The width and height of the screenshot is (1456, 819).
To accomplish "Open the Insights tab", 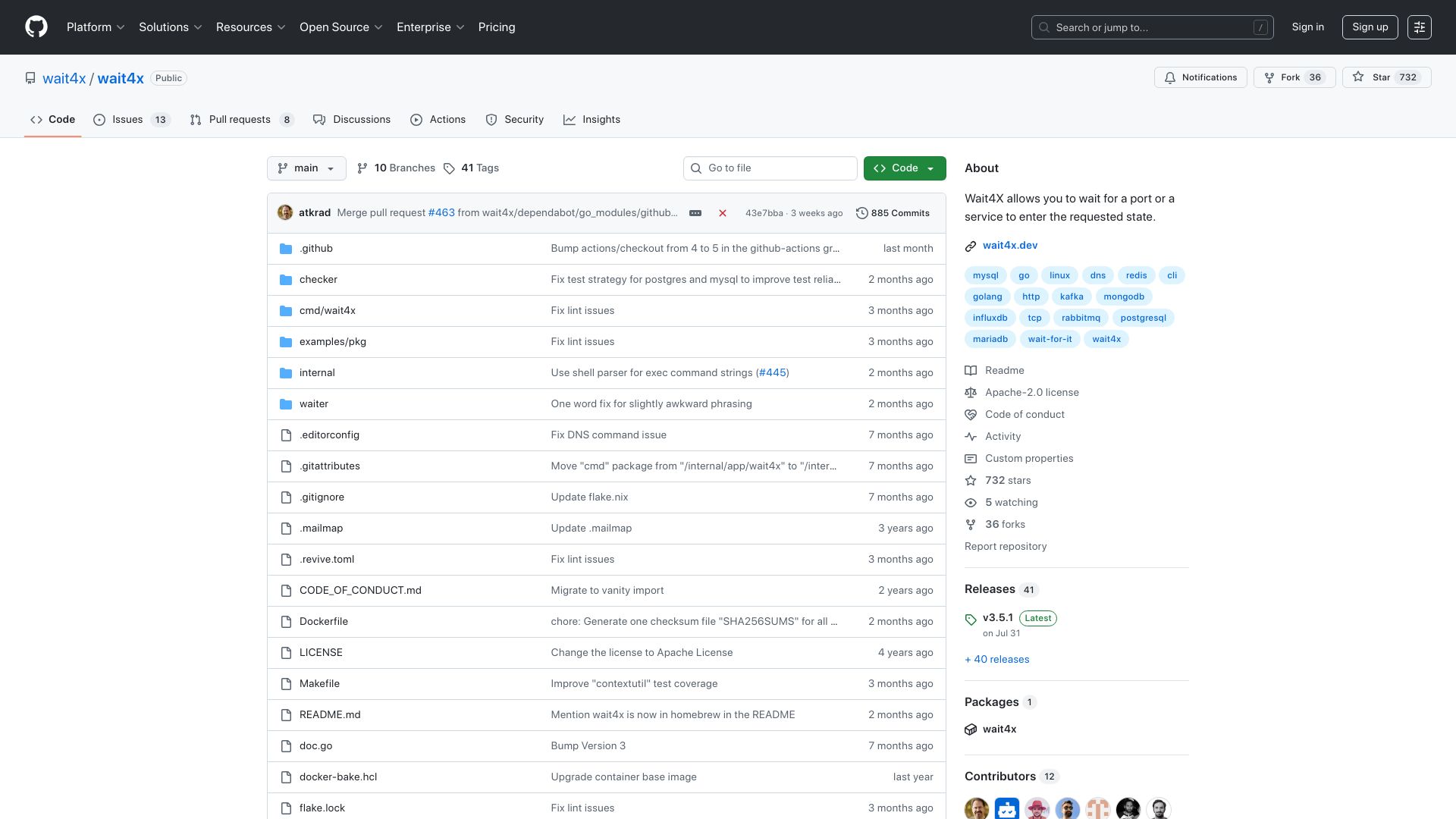I will (592, 120).
